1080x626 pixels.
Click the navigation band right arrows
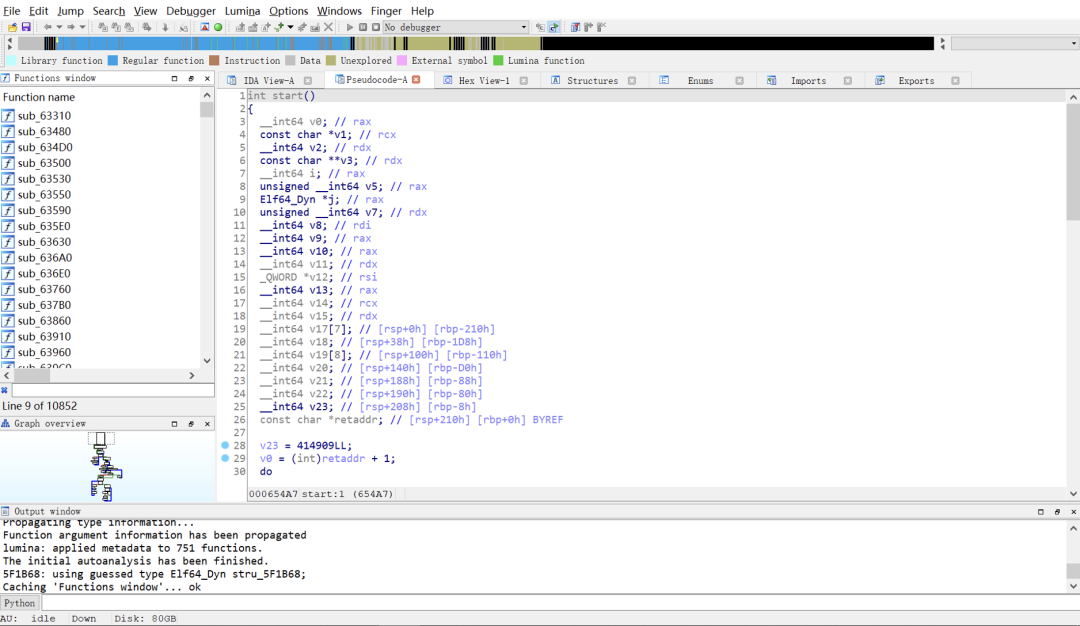point(943,43)
